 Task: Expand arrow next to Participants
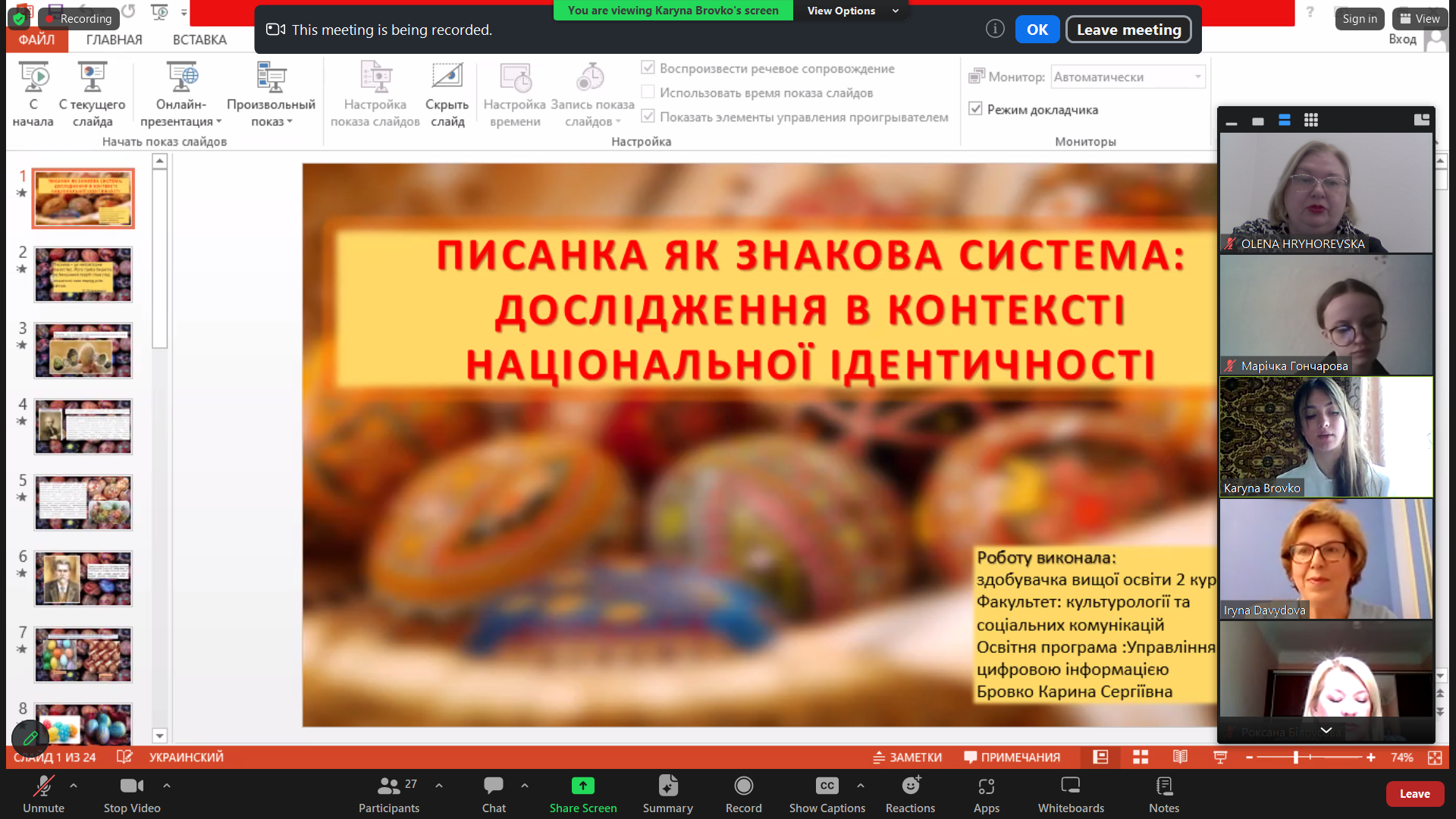tap(439, 786)
